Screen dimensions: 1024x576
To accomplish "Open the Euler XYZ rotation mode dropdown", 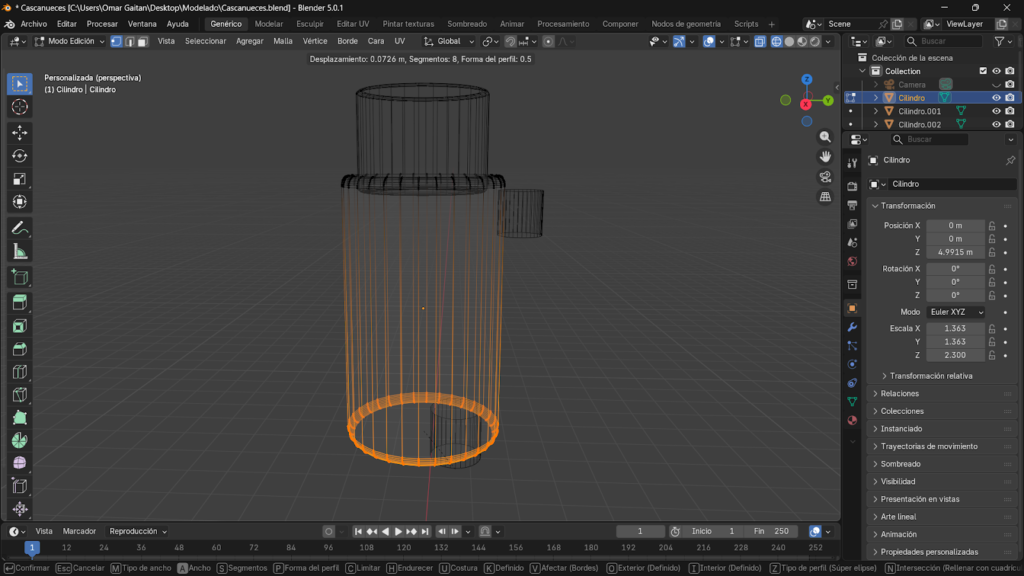I will (956, 312).
